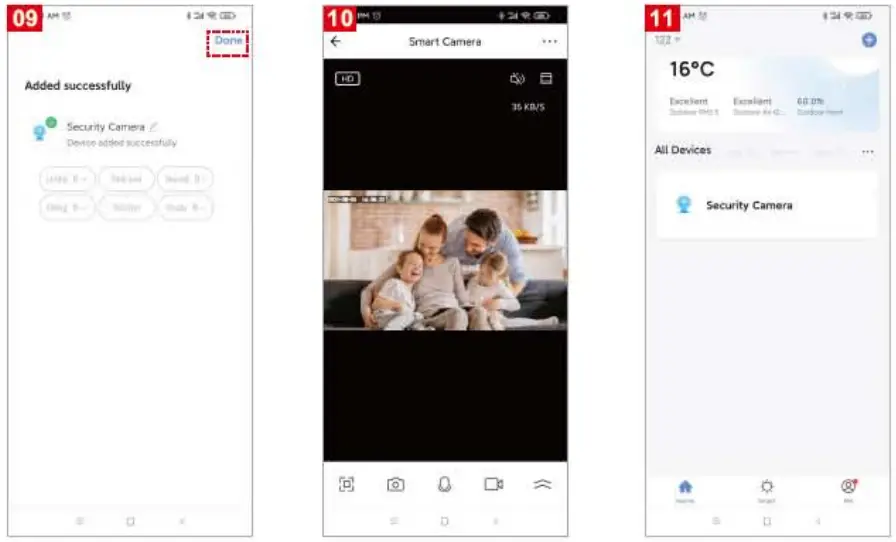Image resolution: width=896 pixels, height=542 pixels.
Task: Open Smart Camera more options menu
Action: 549,41
